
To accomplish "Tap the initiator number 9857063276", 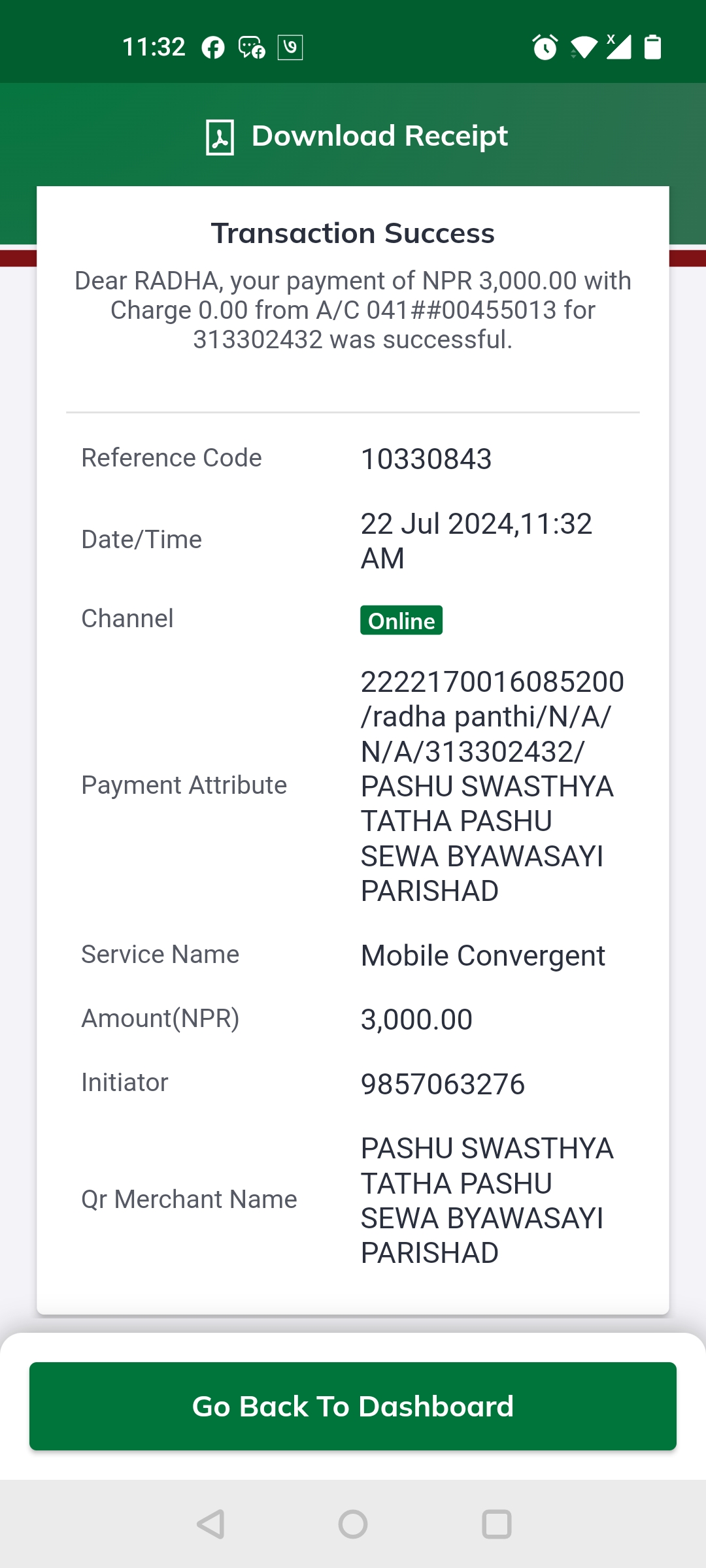I will click(443, 1085).
